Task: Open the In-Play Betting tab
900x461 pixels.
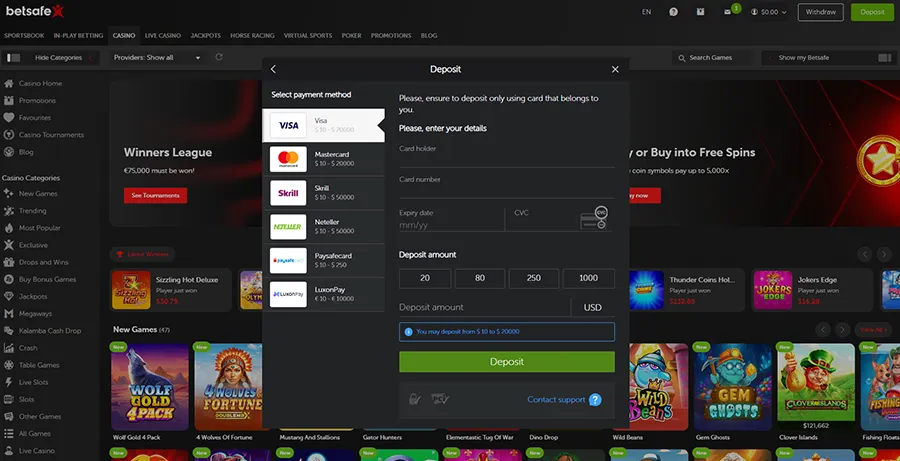Action: [78, 36]
